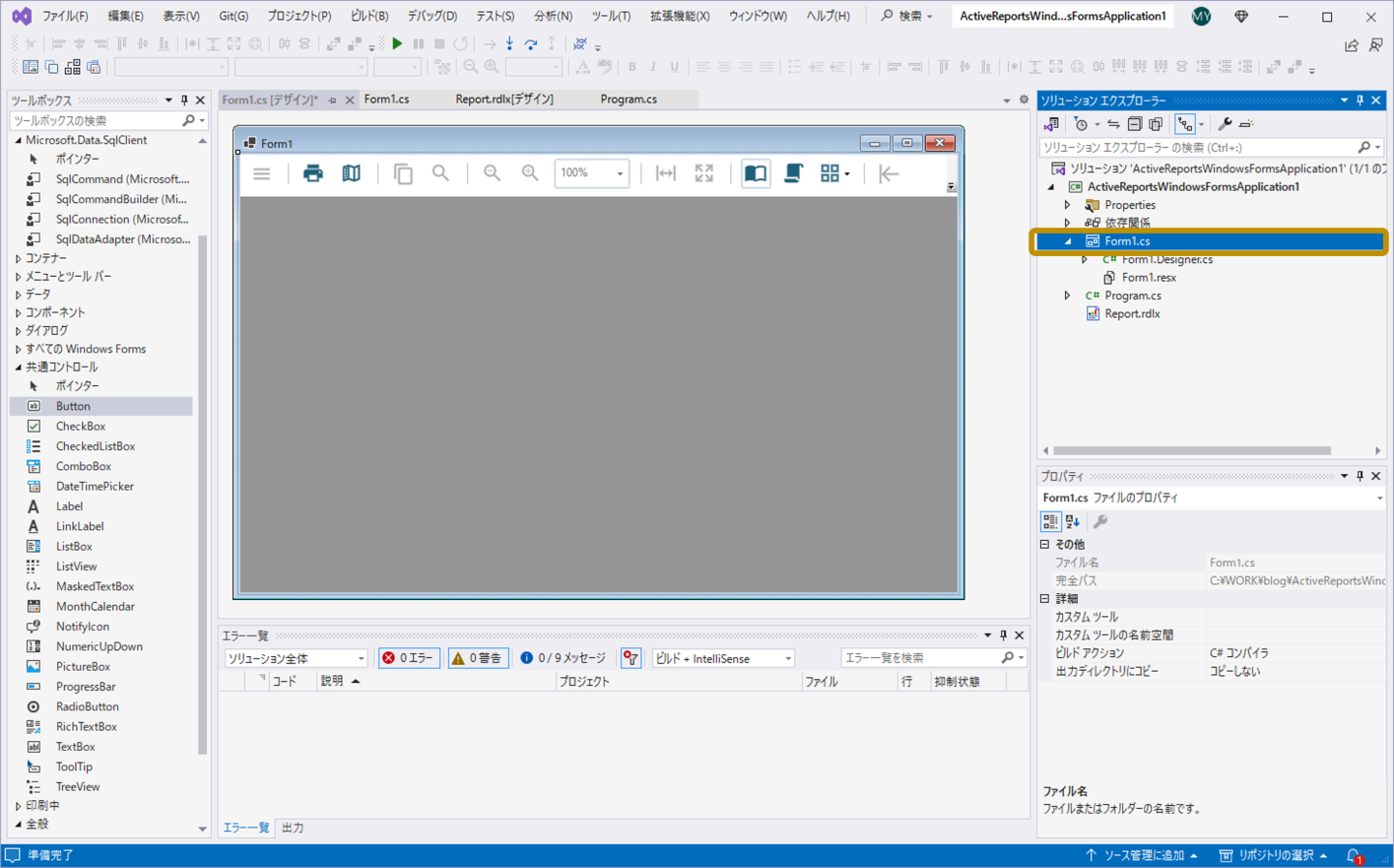Click the categorized view icon in Properties panel
Screen dimensions: 1394x868
click(x=1050, y=522)
